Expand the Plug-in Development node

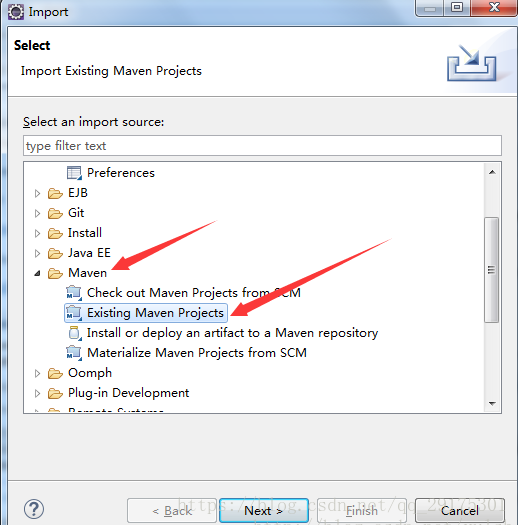[x=37, y=393]
